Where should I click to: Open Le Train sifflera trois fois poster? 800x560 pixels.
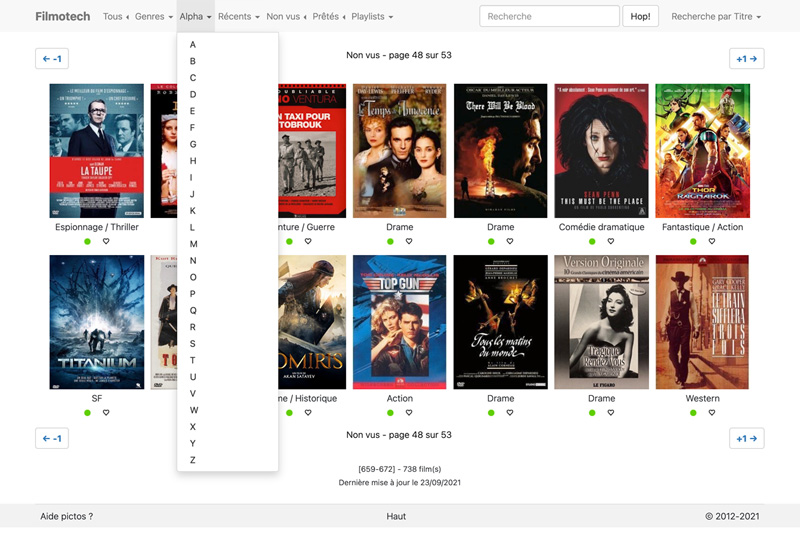click(x=703, y=322)
